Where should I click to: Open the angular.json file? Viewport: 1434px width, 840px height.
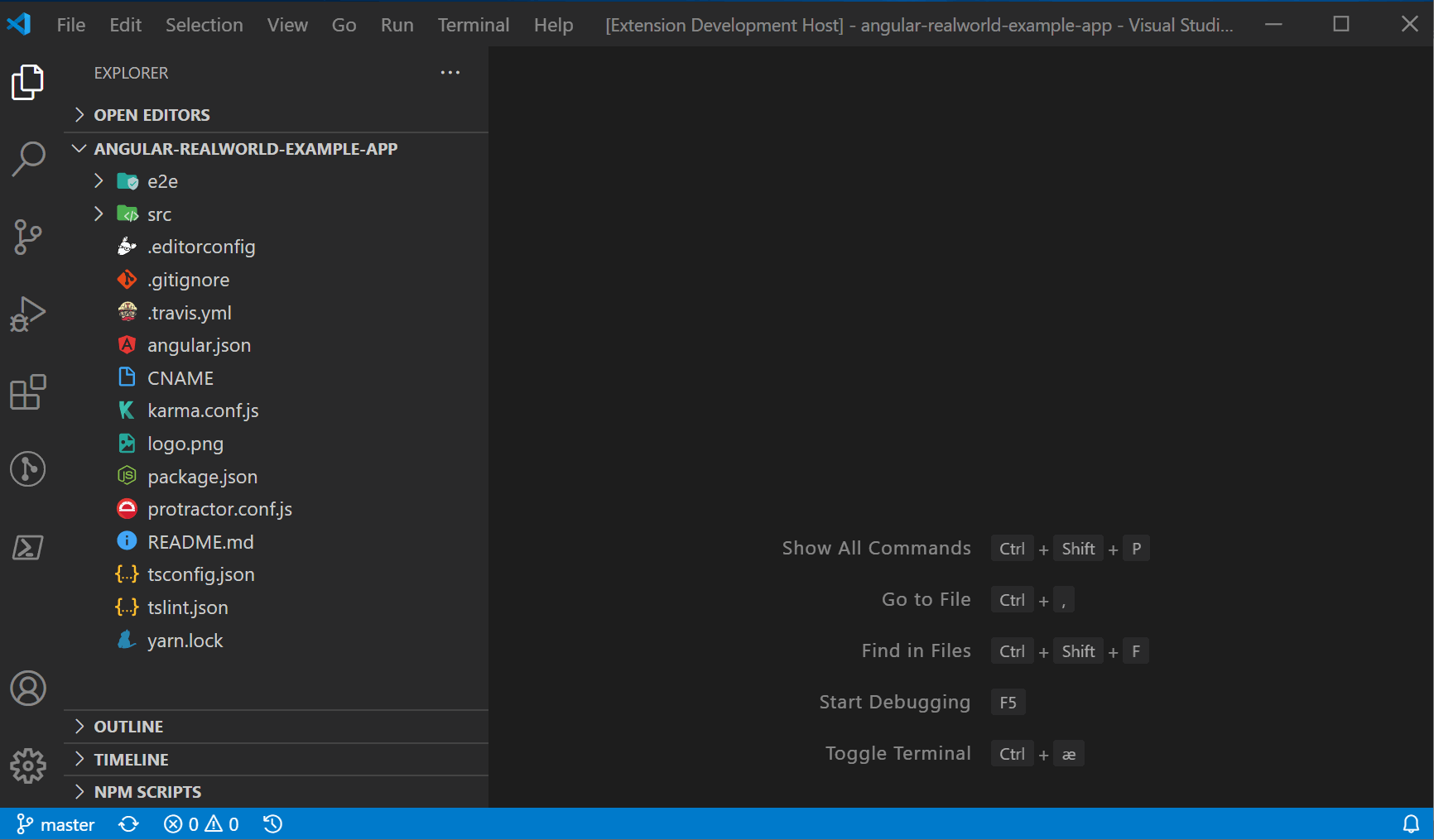point(276,345)
